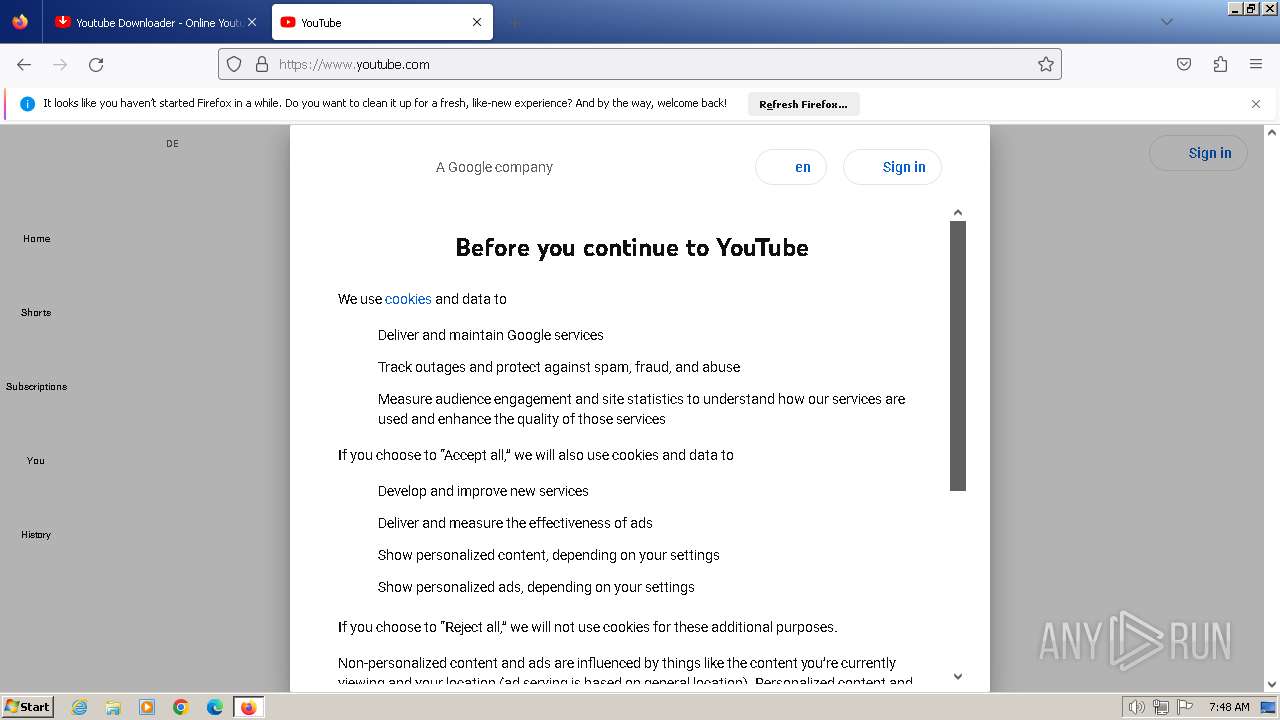The width and height of the screenshot is (1280, 720).
Task: Launch Microsoft Edge from taskbar
Action: click(x=215, y=707)
